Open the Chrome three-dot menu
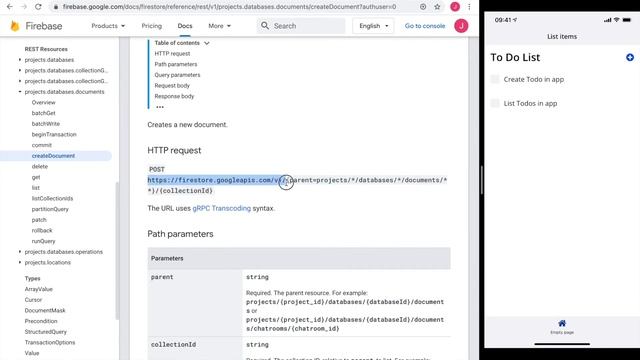 pyautogui.click(x=469, y=7)
